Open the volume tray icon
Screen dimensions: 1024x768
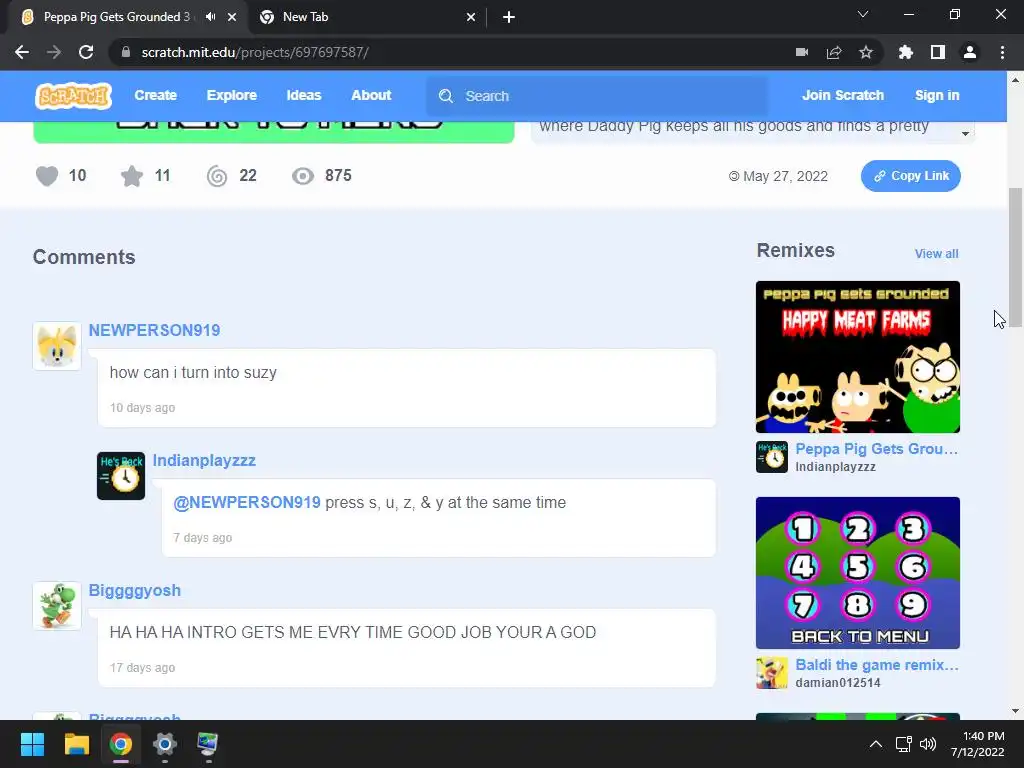click(928, 744)
